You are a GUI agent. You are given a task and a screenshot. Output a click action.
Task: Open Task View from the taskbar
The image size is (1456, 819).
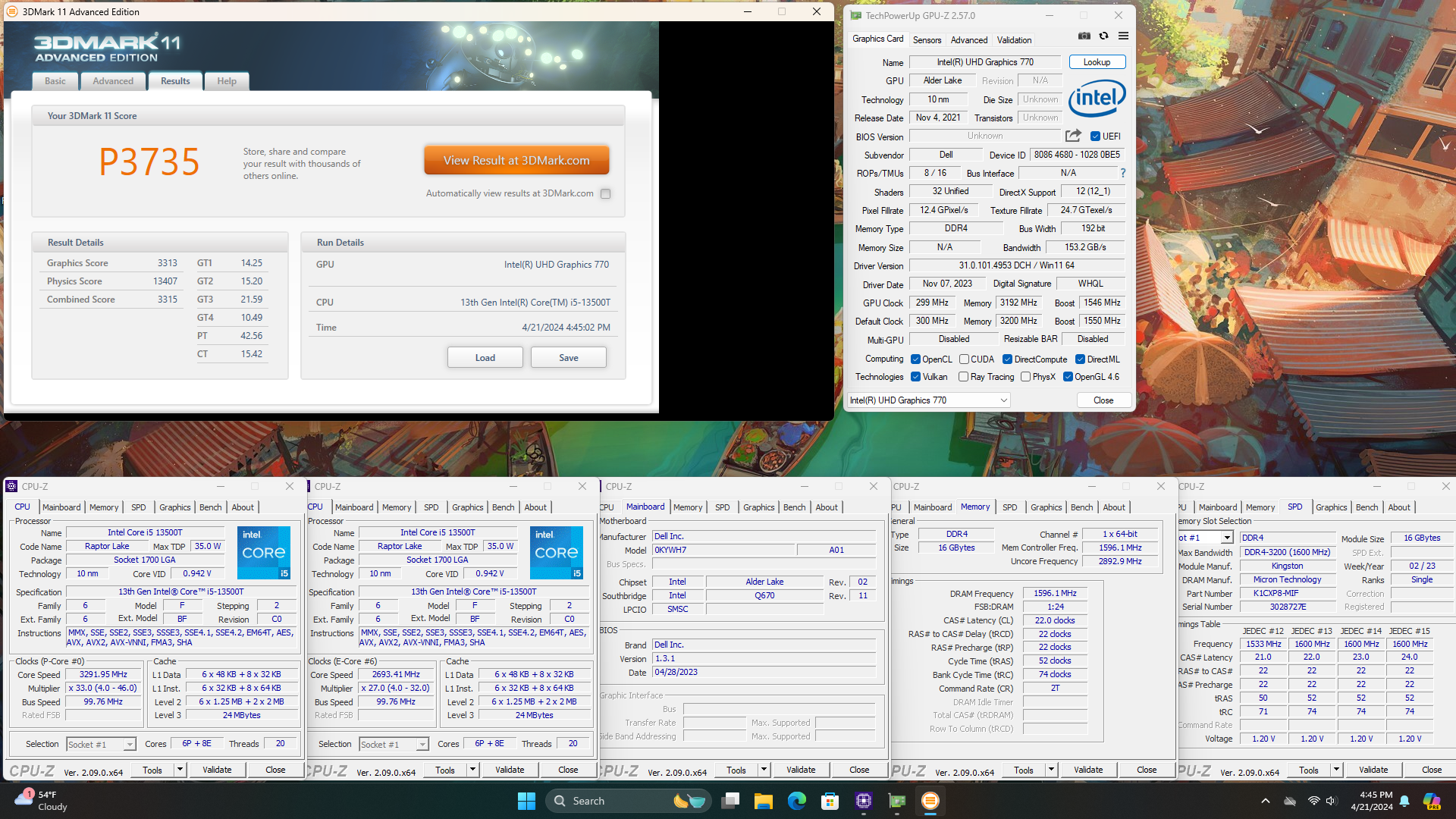(x=731, y=801)
